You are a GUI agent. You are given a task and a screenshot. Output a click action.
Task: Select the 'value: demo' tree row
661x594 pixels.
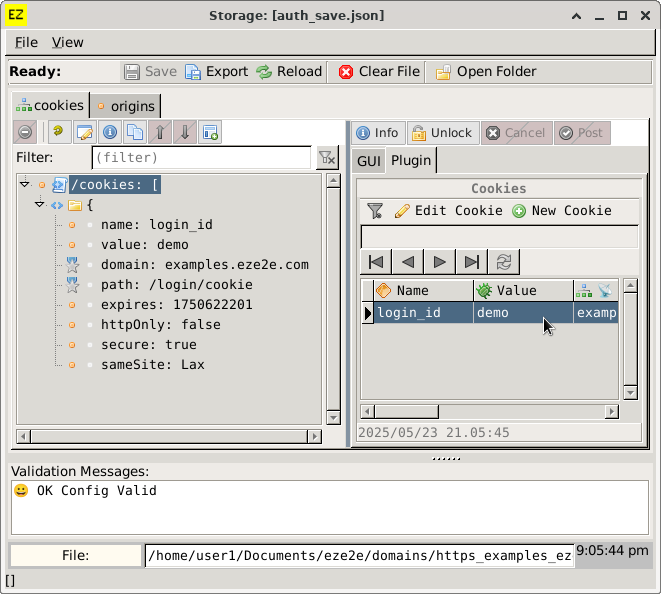tap(145, 245)
